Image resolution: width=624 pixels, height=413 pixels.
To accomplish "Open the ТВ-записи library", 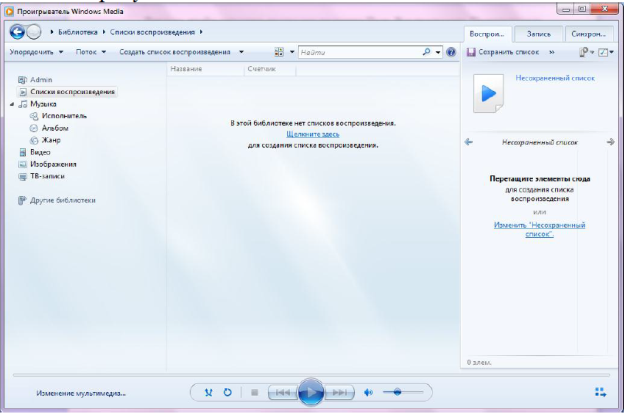I will (x=41, y=176).
